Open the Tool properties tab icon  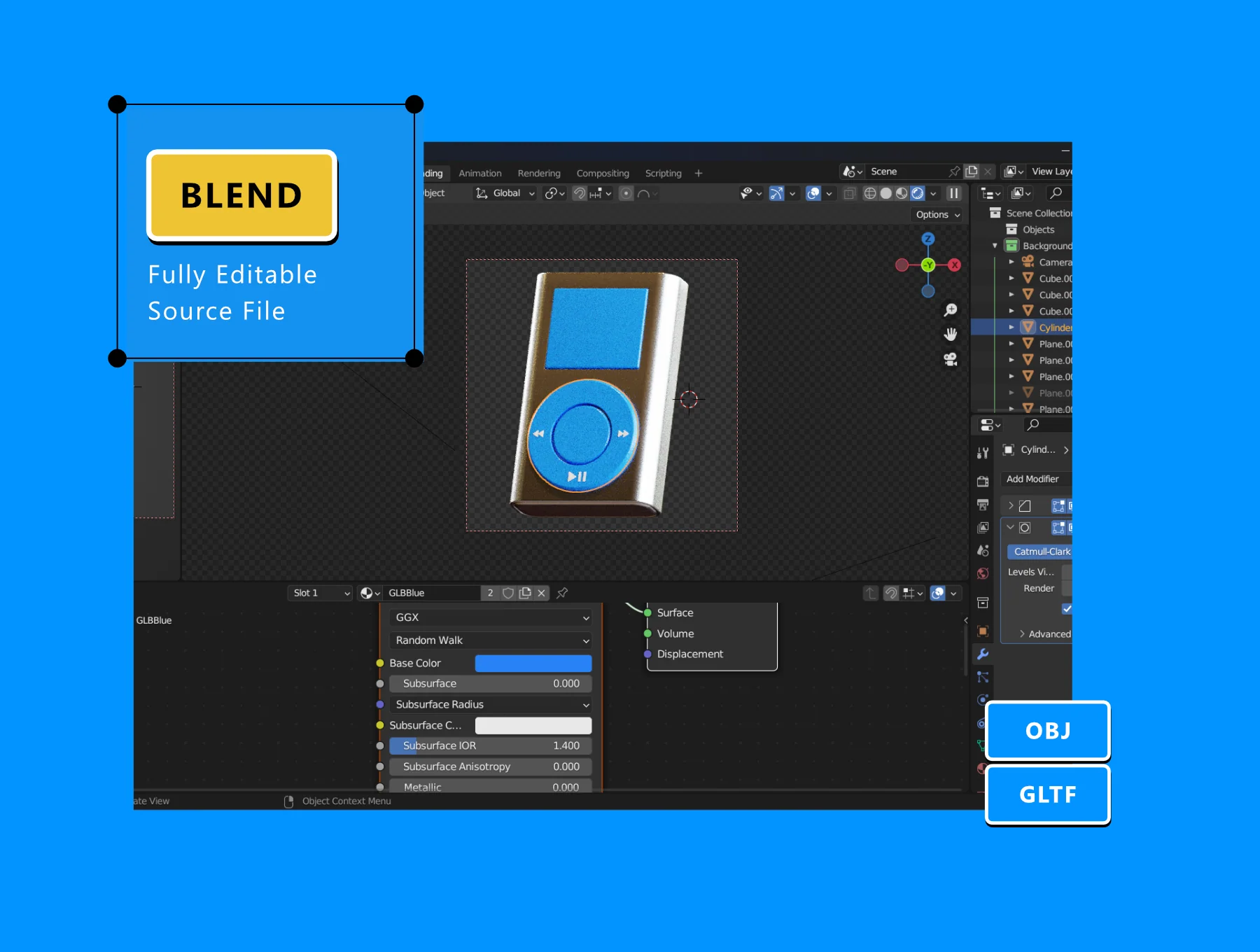coord(983,453)
